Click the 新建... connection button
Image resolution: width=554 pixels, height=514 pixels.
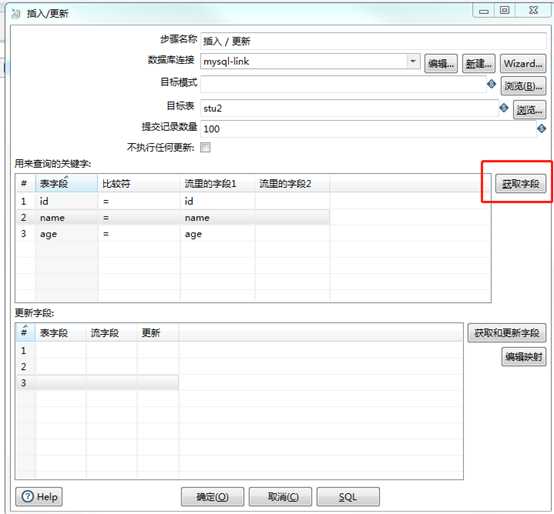(478, 64)
